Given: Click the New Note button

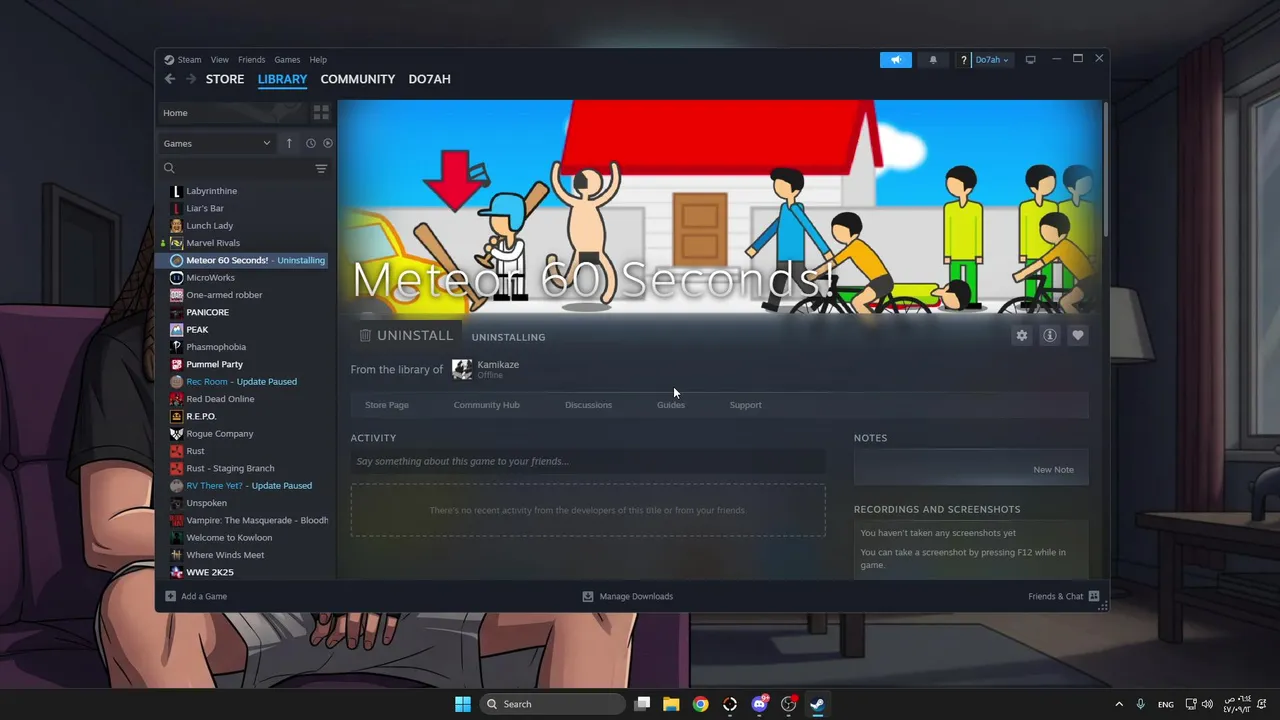Looking at the screenshot, I should pyautogui.click(x=1053, y=470).
